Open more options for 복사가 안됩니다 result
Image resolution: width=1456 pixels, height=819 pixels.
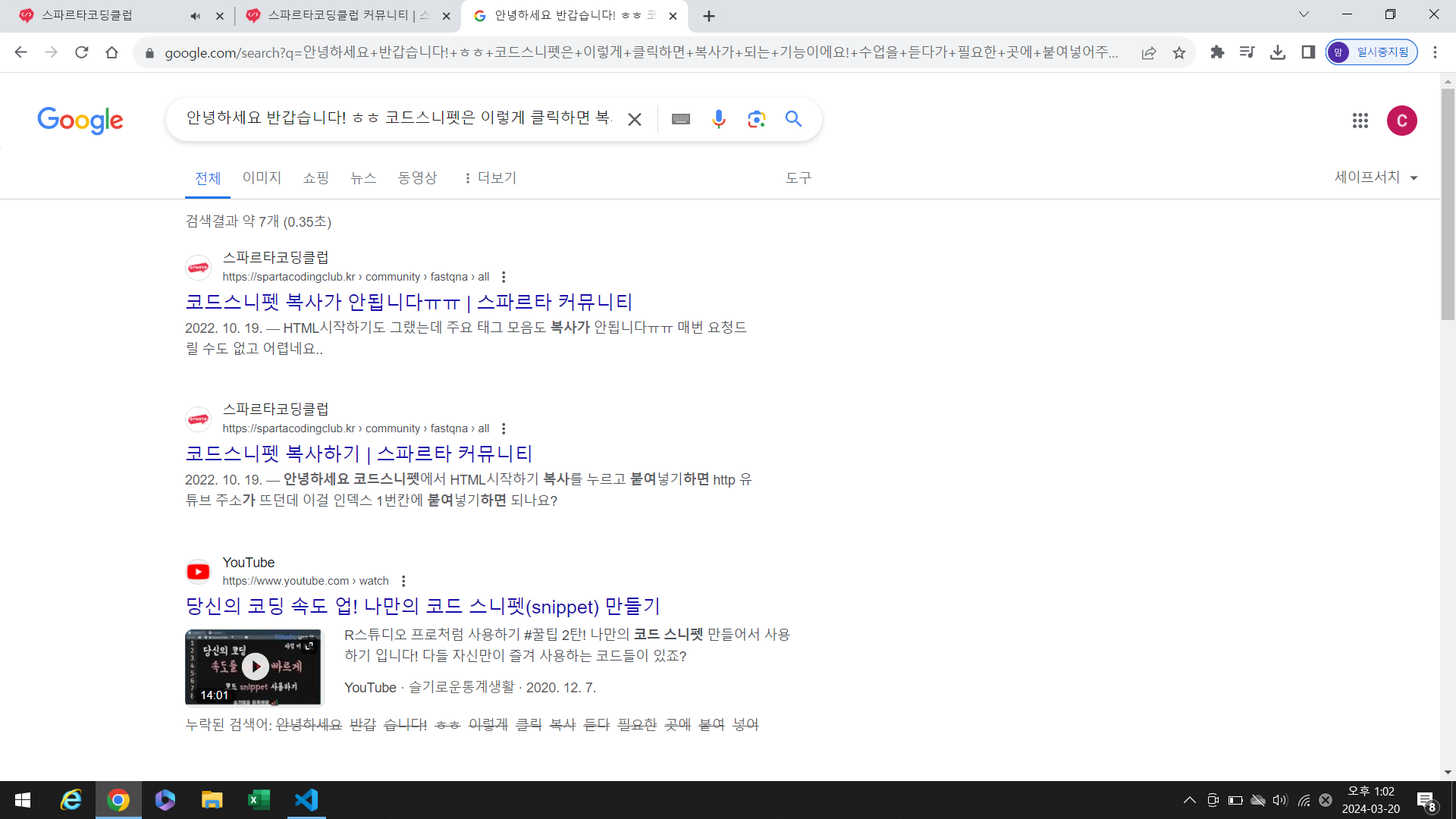click(x=504, y=277)
